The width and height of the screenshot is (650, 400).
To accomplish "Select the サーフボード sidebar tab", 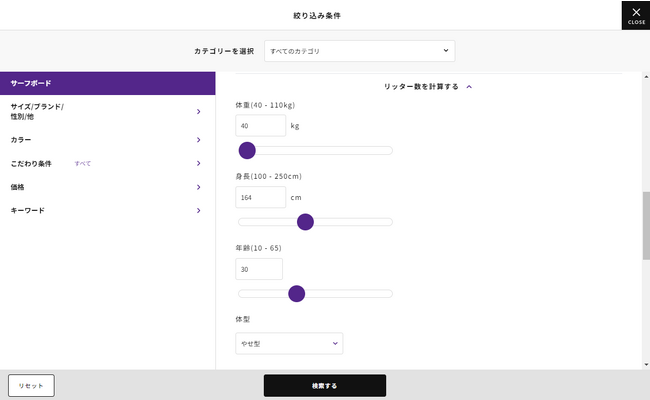I will [x=107, y=83].
